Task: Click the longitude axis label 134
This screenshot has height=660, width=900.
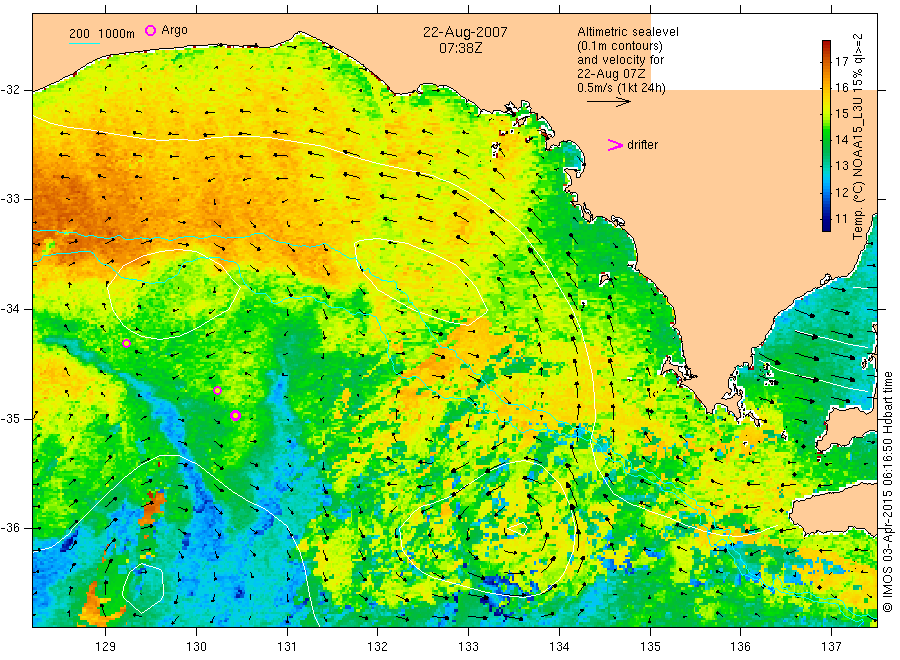Action: click(x=559, y=647)
